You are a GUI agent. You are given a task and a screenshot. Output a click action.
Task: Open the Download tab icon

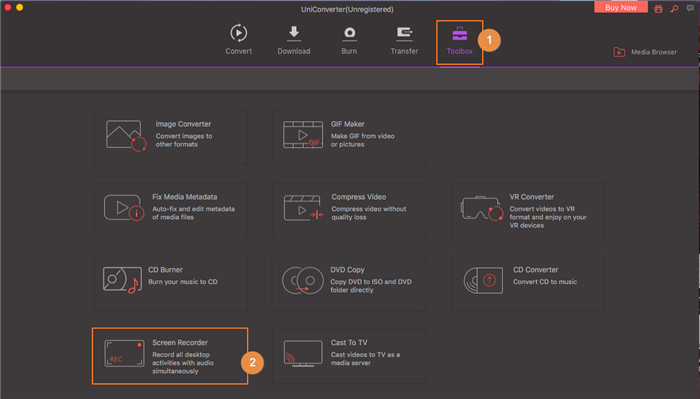point(294,33)
